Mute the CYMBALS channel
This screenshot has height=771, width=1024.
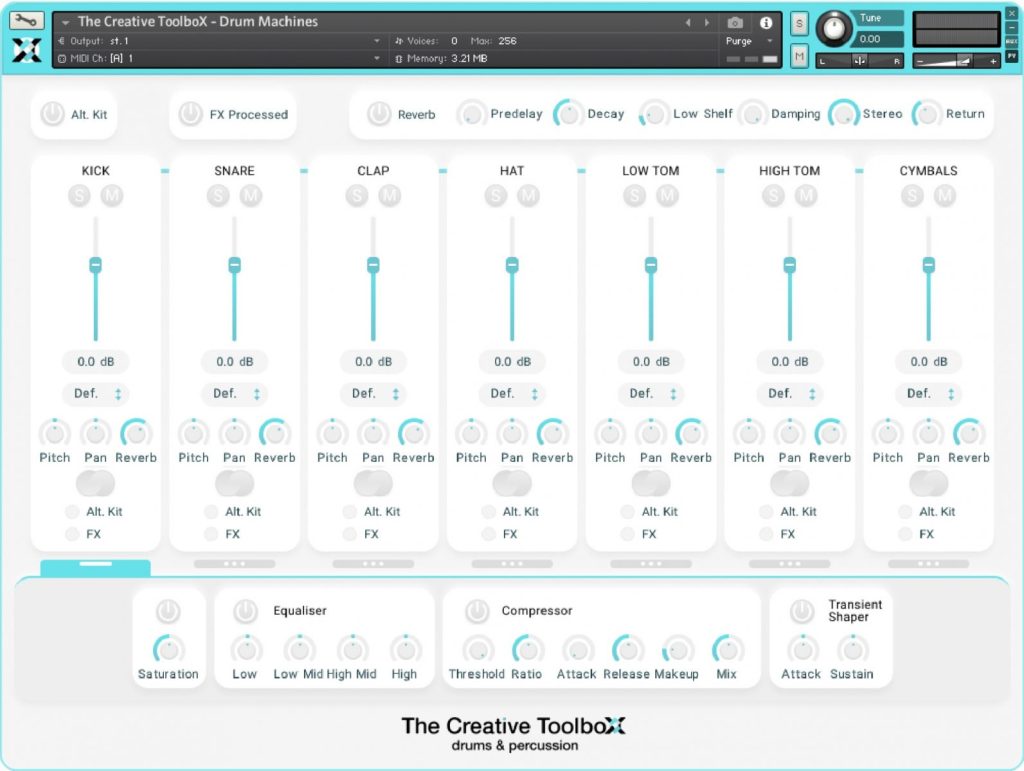(x=945, y=195)
